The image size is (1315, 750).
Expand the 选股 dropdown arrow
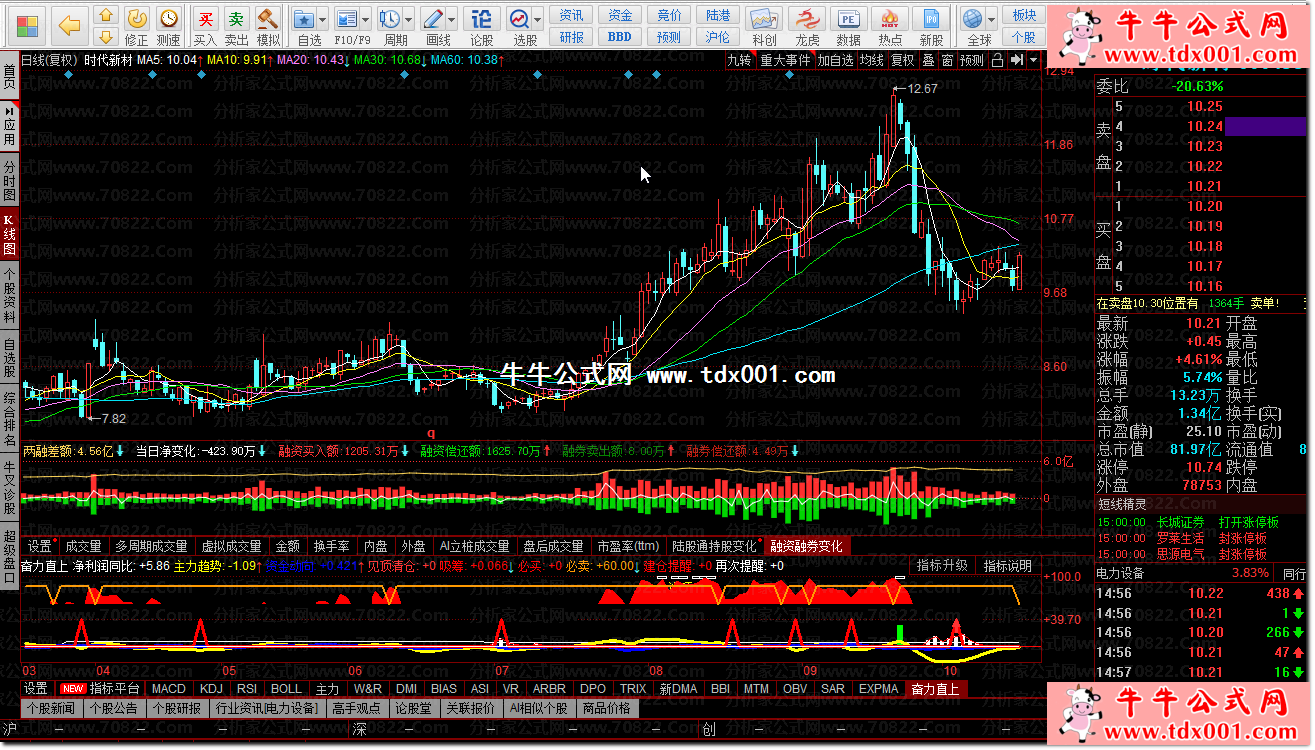[537, 19]
